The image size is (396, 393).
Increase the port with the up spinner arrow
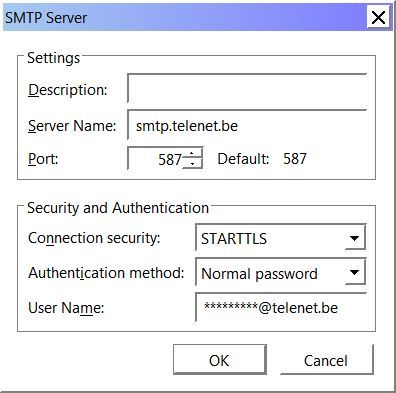[192, 153]
